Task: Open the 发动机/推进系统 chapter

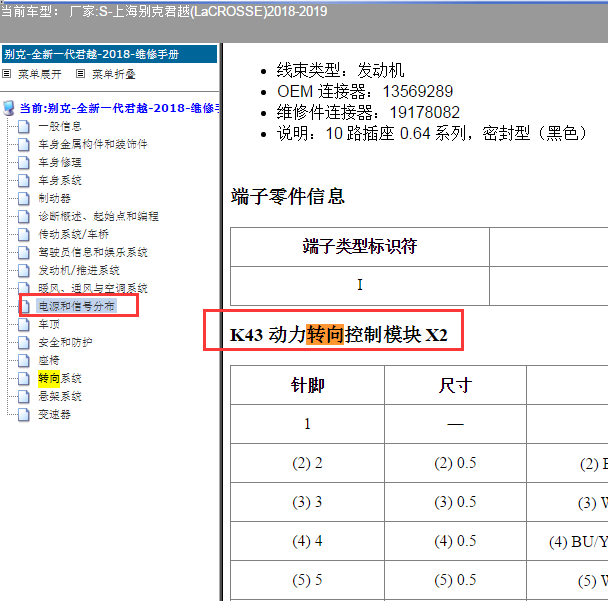Action: pos(79,270)
